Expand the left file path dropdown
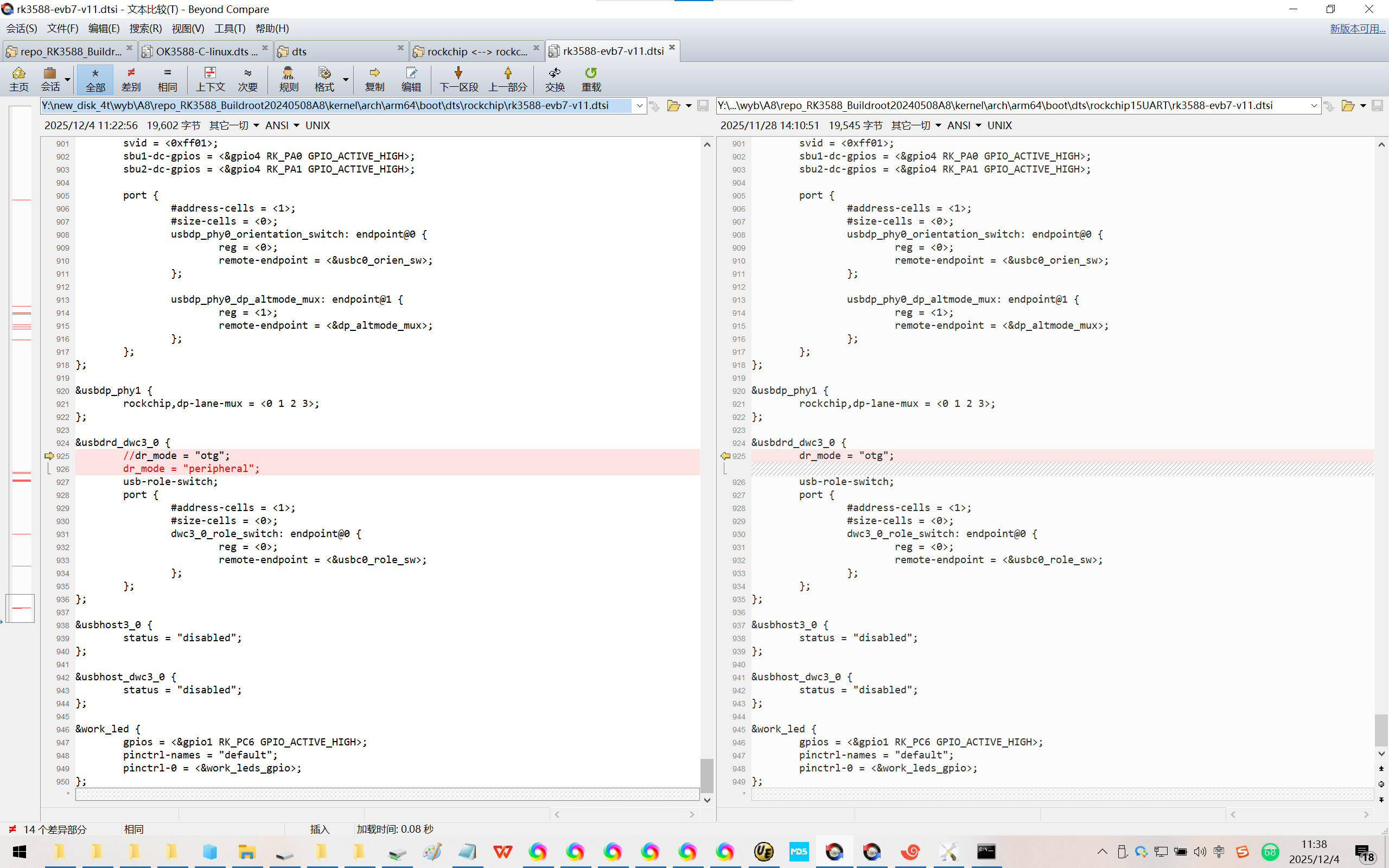1389x868 pixels. pos(639,106)
